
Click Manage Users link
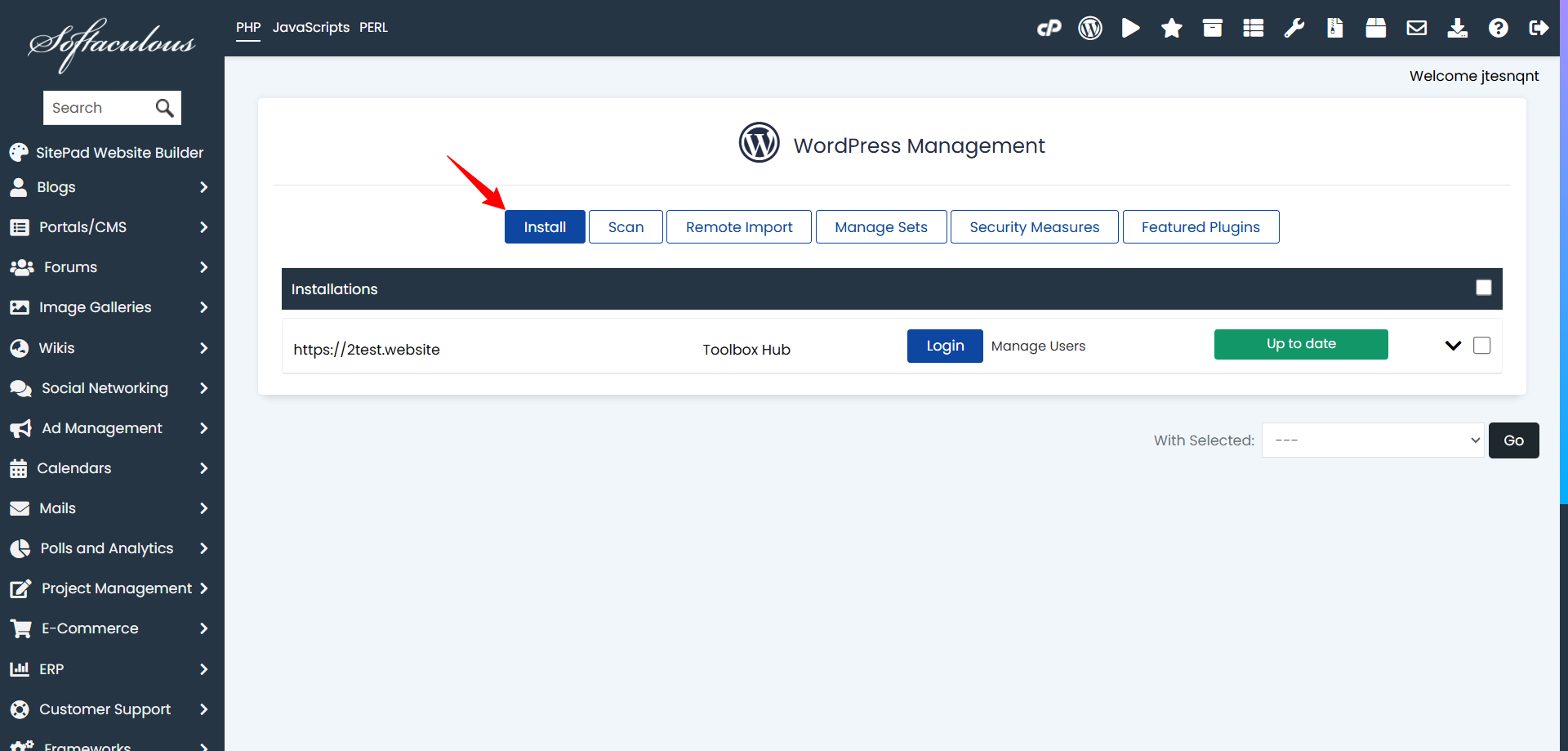[x=1038, y=346]
